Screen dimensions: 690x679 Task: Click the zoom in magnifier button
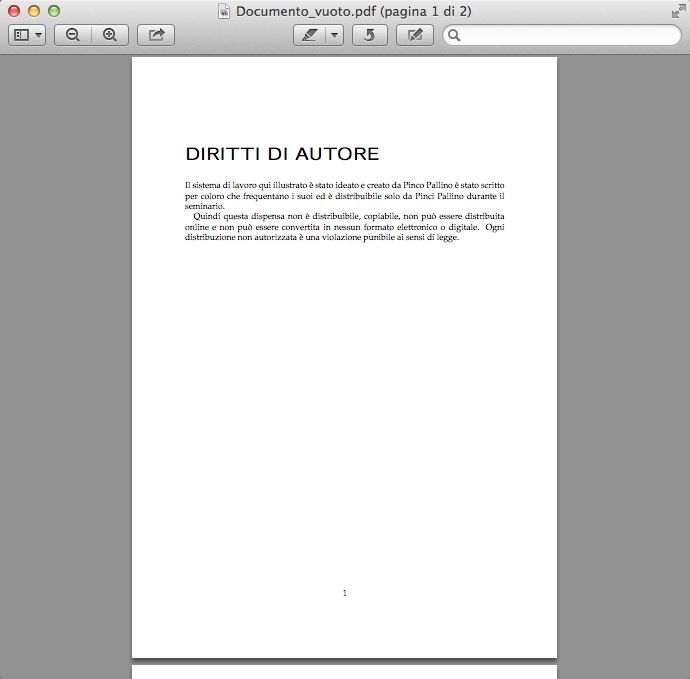pos(110,35)
